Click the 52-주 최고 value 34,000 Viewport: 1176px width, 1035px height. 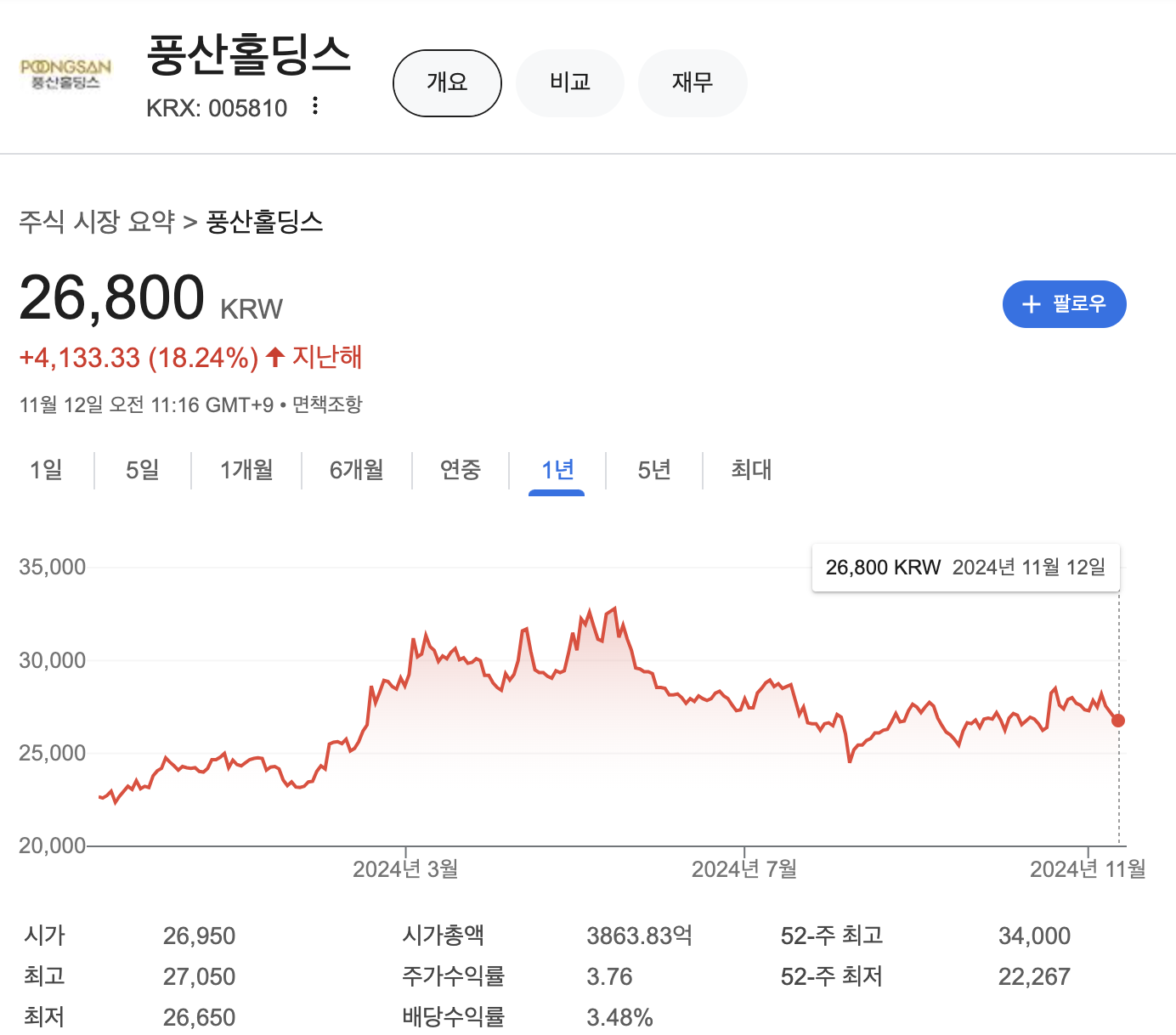pos(1034,936)
